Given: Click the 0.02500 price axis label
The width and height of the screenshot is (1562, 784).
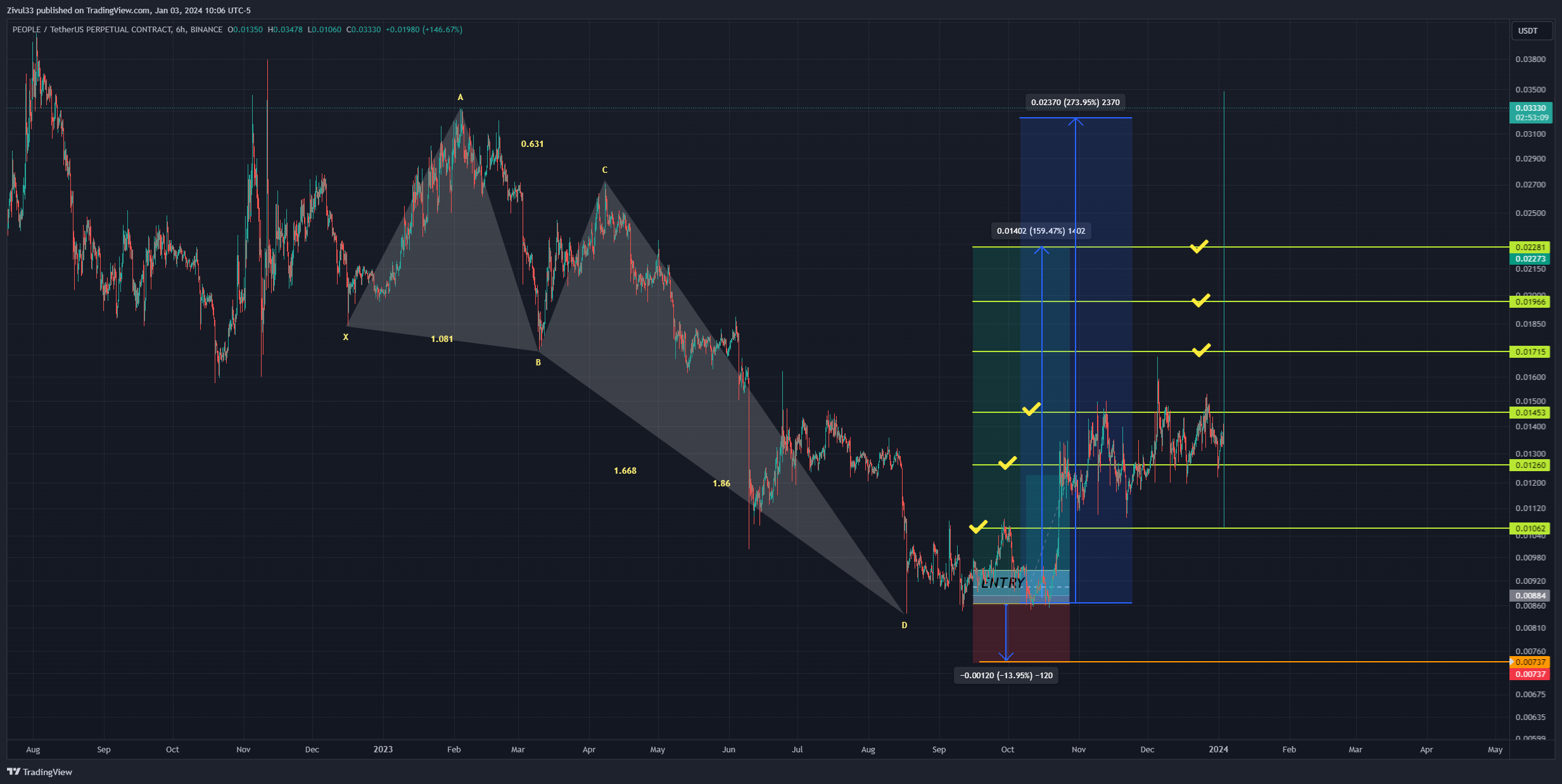Looking at the screenshot, I should pyautogui.click(x=1530, y=213).
